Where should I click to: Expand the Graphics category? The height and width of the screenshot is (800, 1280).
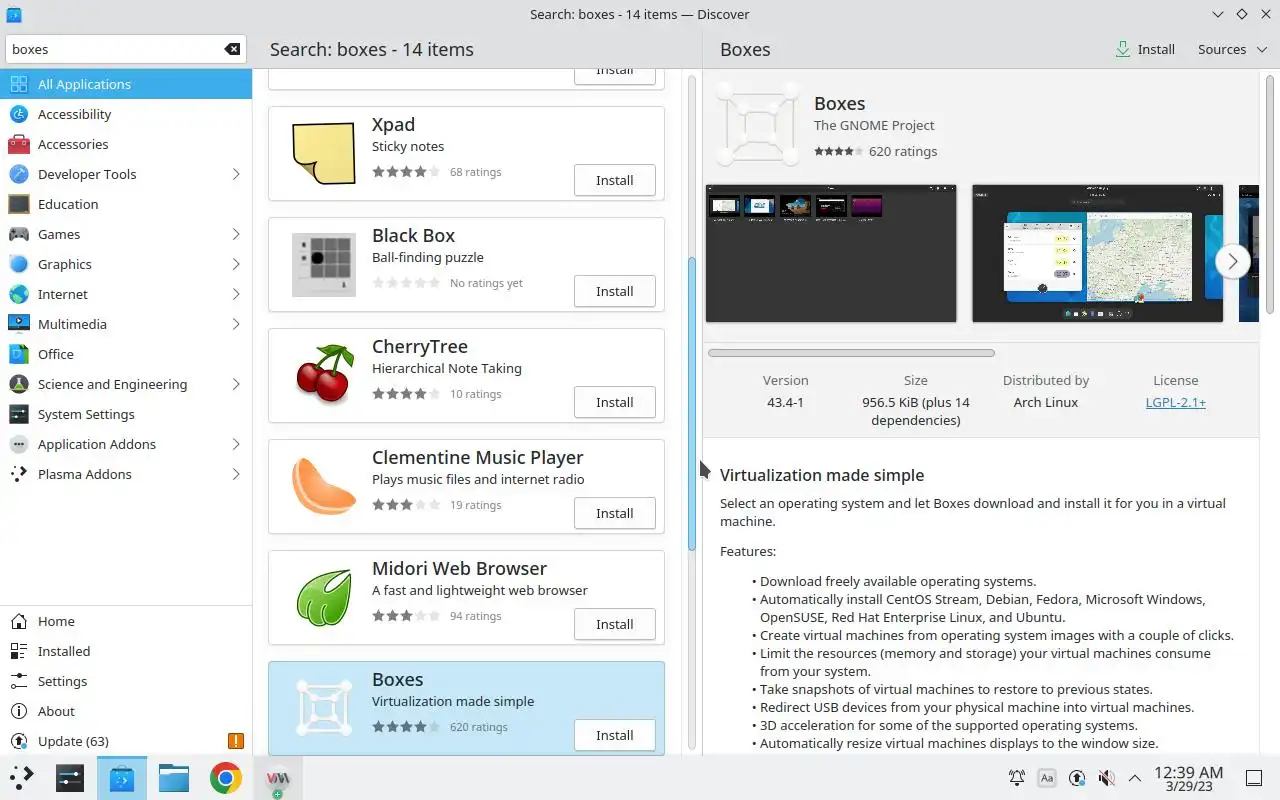[236, 264]
